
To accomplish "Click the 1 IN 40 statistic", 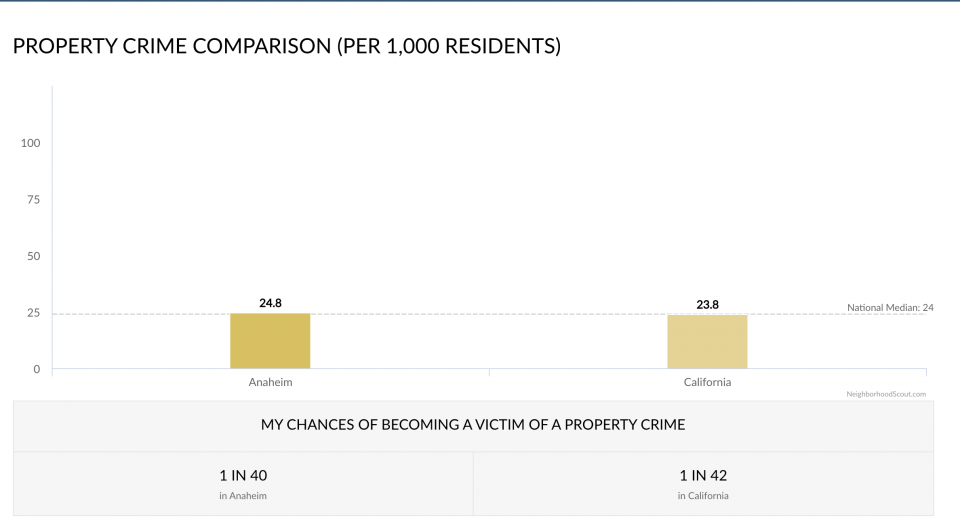I will [x=243, y=476].
